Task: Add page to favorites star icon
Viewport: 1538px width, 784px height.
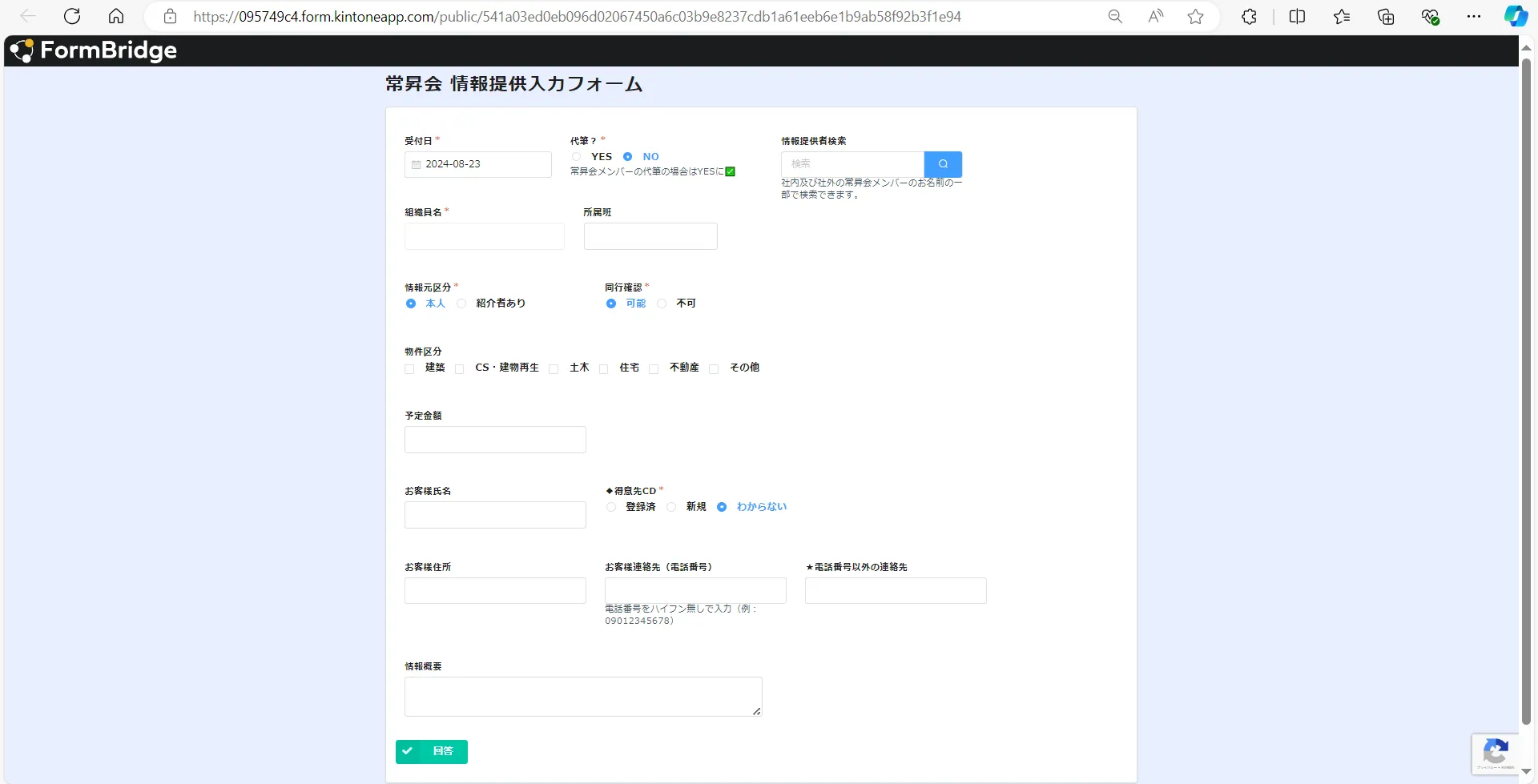Action: [x=1195, y=16]
